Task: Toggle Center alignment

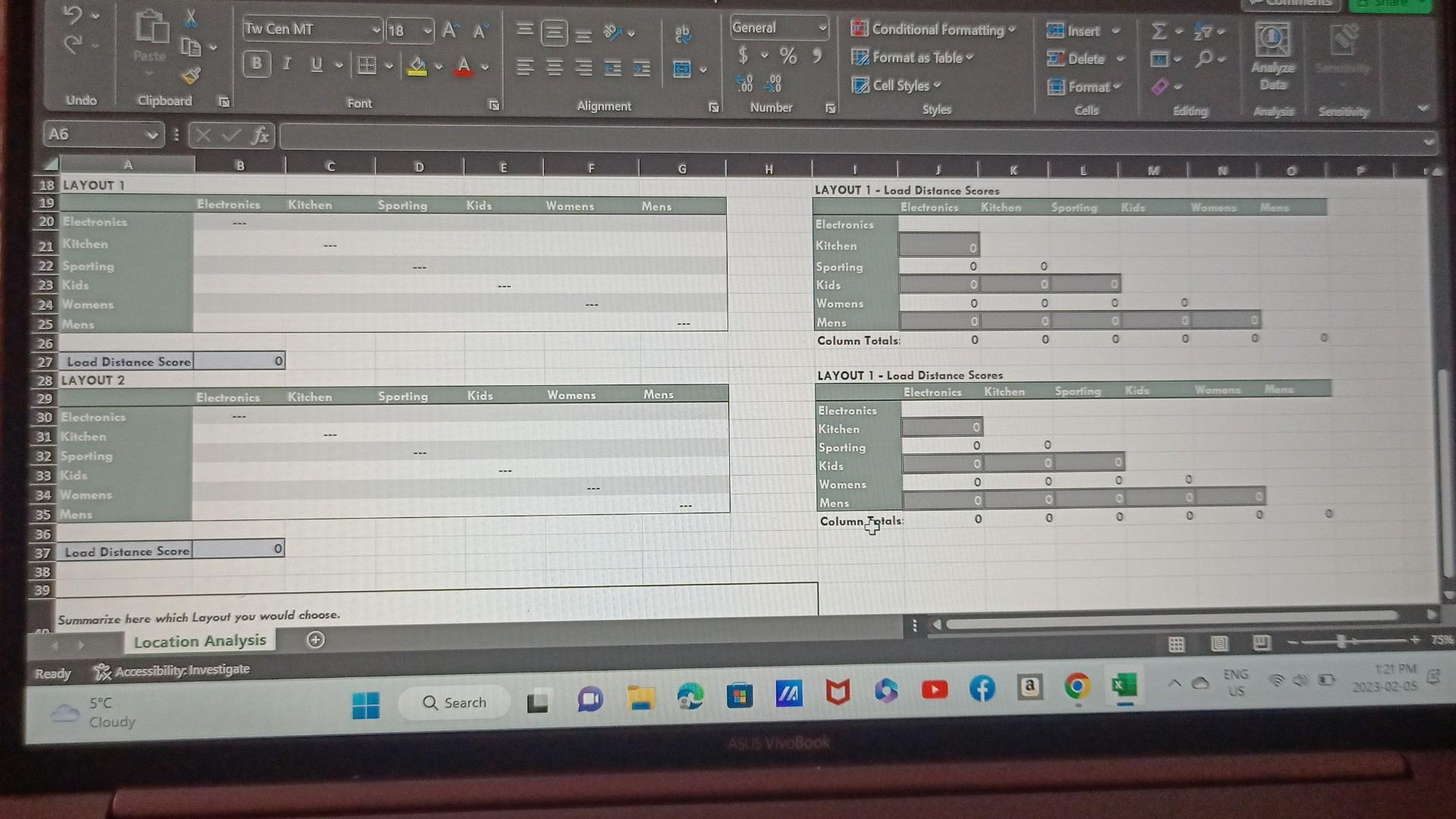Action: click(x=555, y=68)
